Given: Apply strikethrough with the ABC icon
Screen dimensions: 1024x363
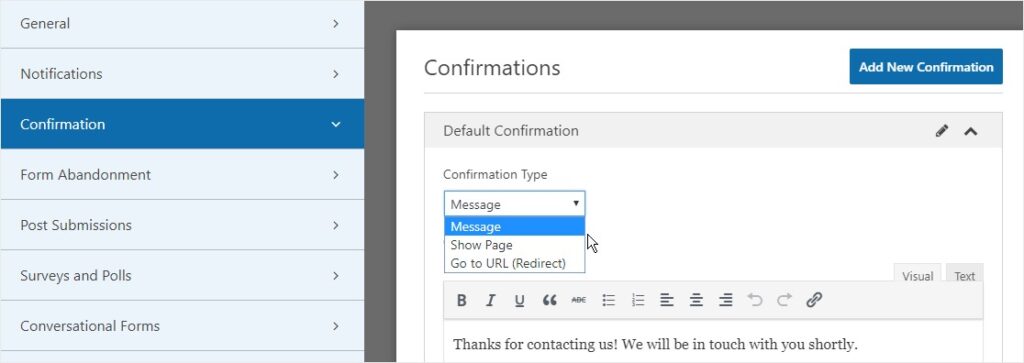Looking at the screenshot, I should coord(579,300).
